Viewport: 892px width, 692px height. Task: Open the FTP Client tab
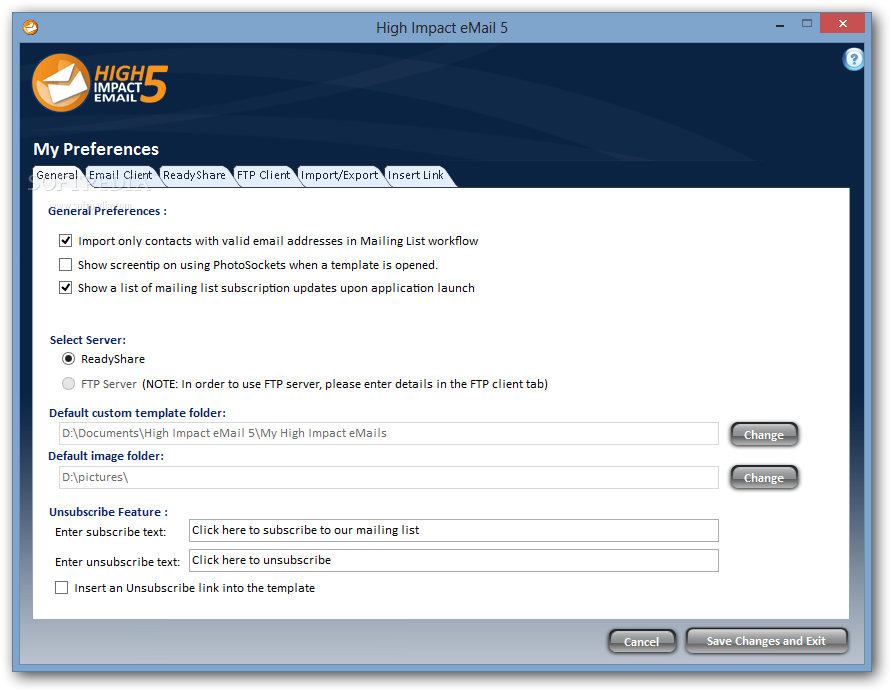263,176
